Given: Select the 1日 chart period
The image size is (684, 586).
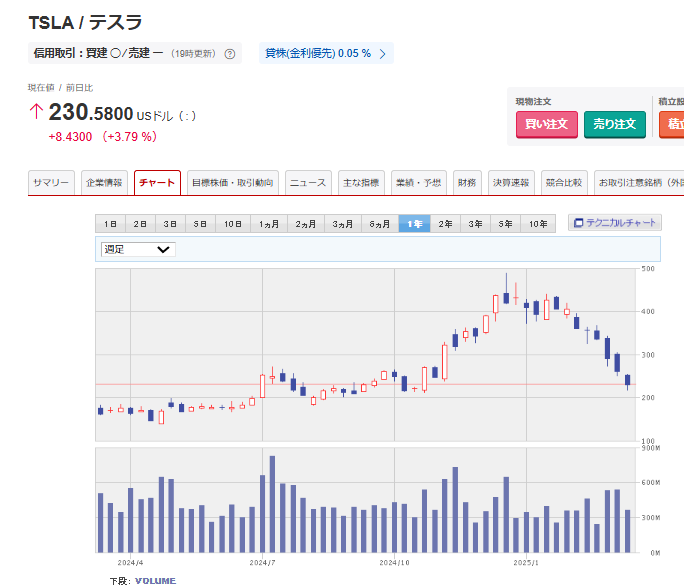Looking at the screenshot, I should point(110,224).
